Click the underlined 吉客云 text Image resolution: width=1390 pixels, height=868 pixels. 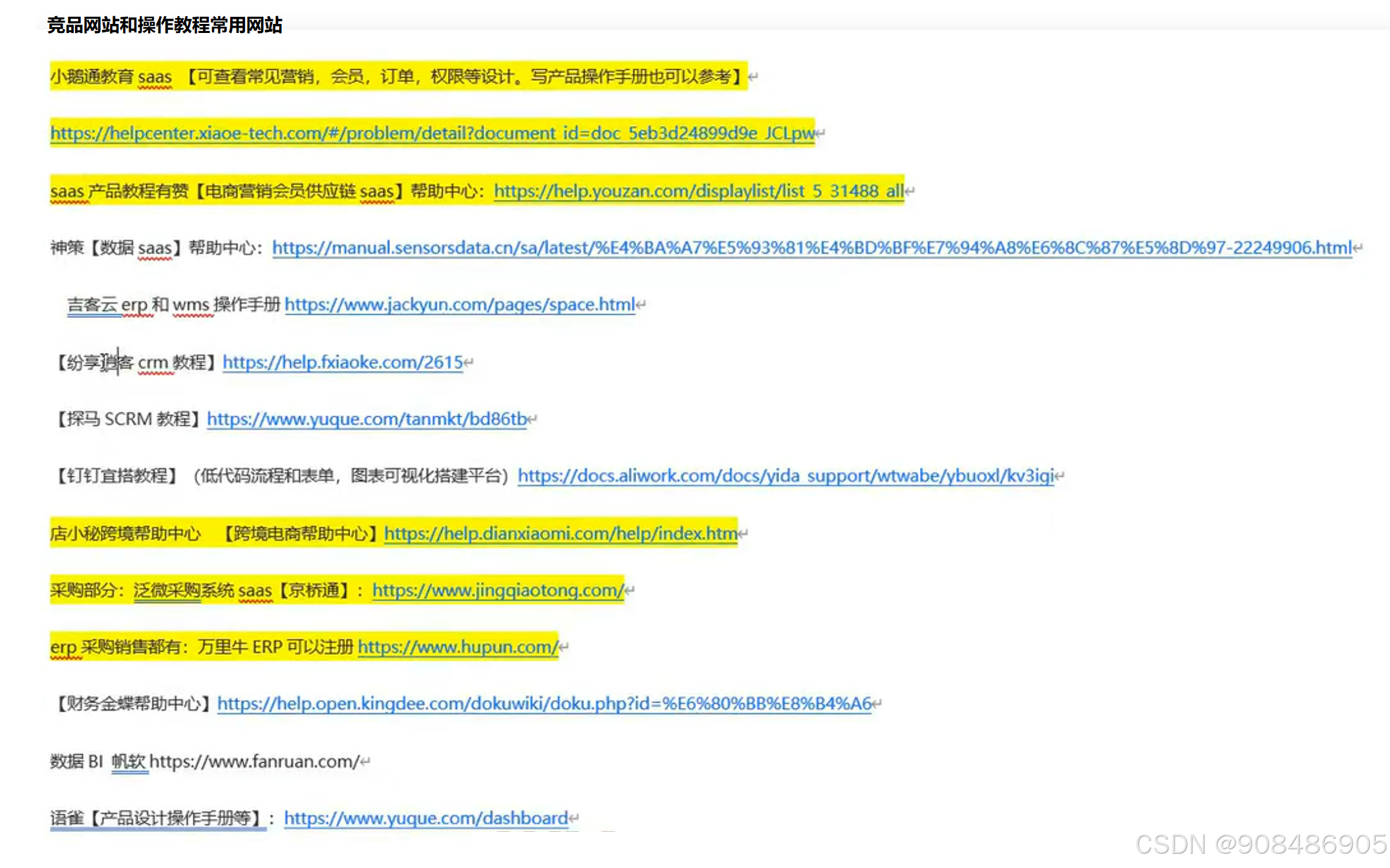tap(92, 304)
